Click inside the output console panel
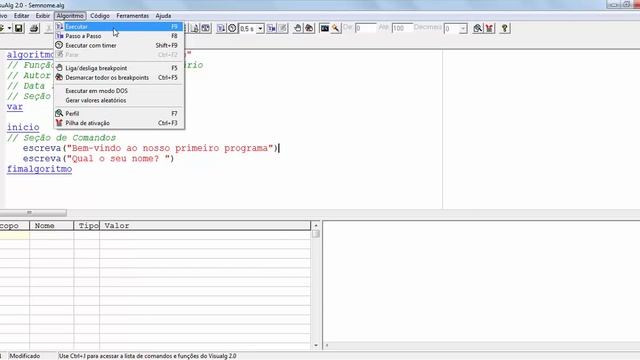Viewport: 640px width, 360px height. click(x=482, y=282)
